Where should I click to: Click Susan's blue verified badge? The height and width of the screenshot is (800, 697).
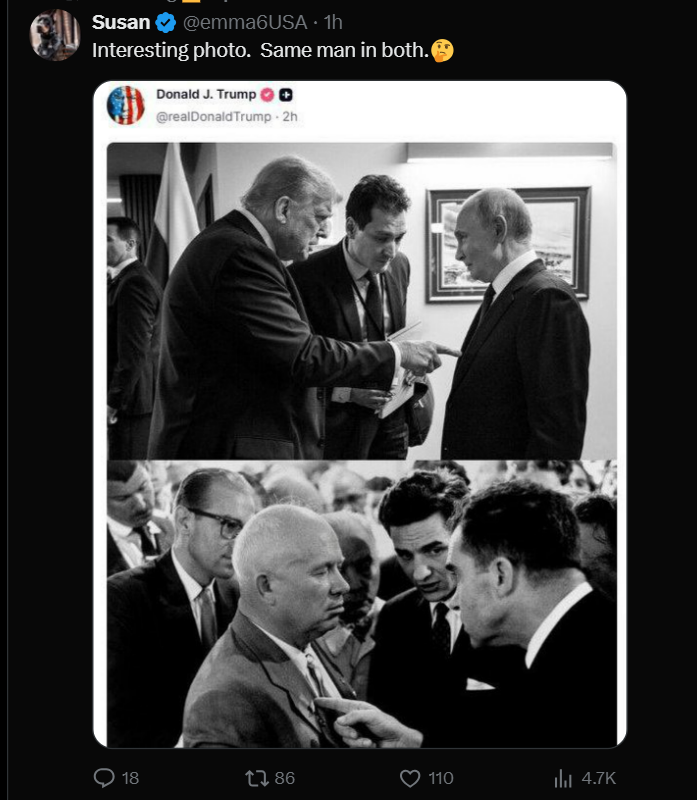tap(166, 23)
